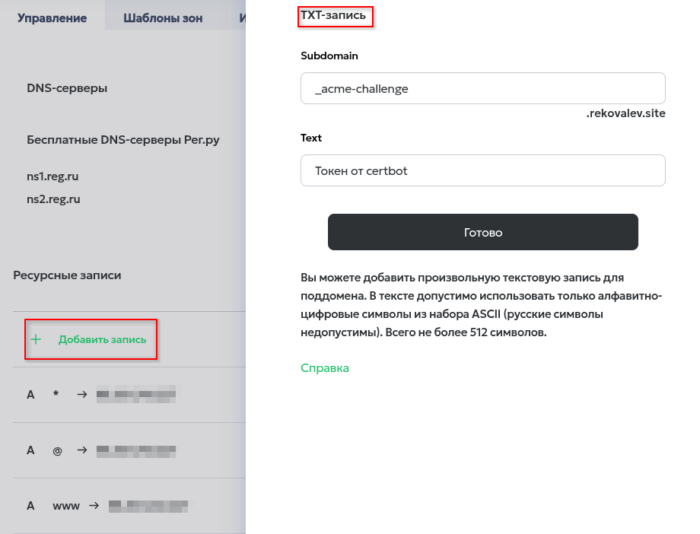The height and width of the screenshot is (534, 700).
Task: Click the Бесплатные DNS-серверы Рег.ру label
Action: coord(122,140)
